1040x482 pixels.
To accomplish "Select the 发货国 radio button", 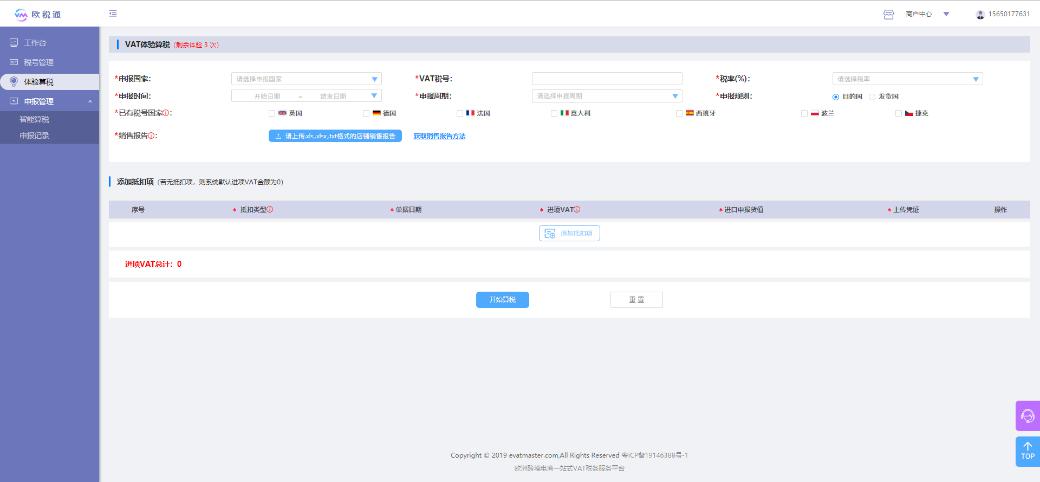I will pyautogui.click(x=872, y=97).
